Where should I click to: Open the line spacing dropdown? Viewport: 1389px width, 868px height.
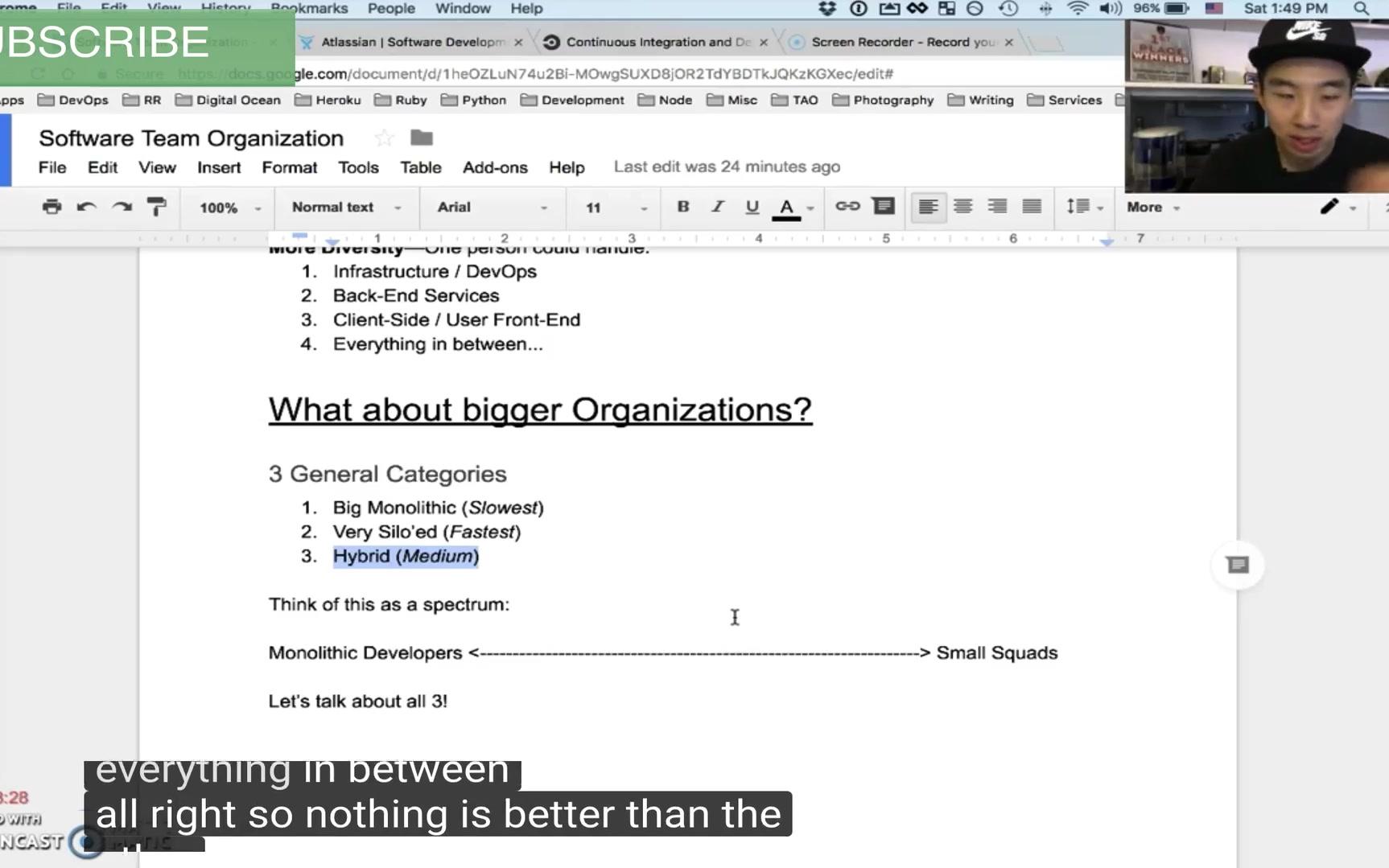[x=1084, y=207]
